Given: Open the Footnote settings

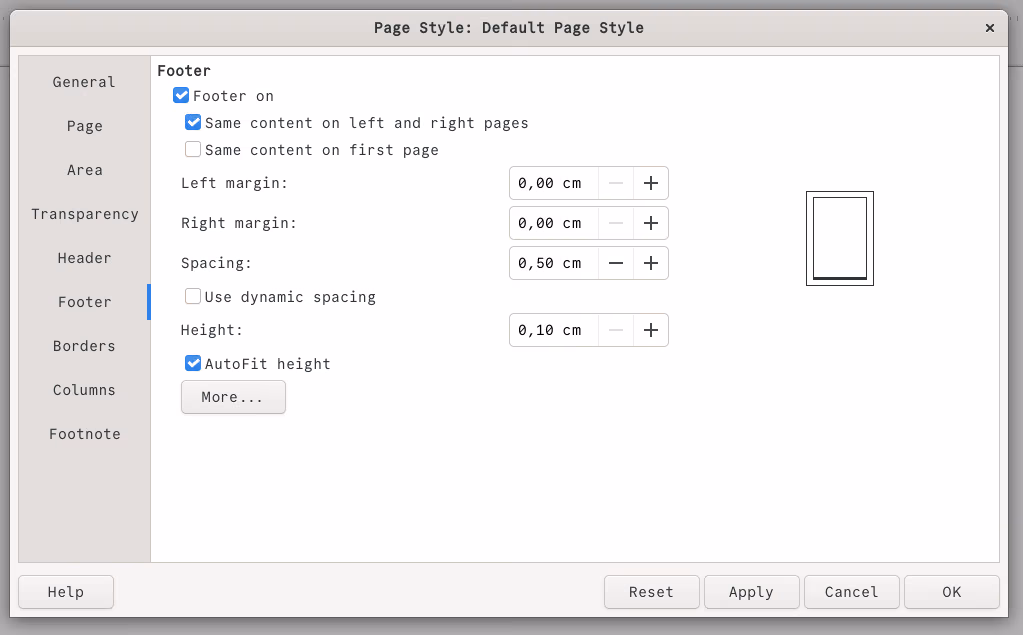Looking at the screenshot, I should coord(84,434).
